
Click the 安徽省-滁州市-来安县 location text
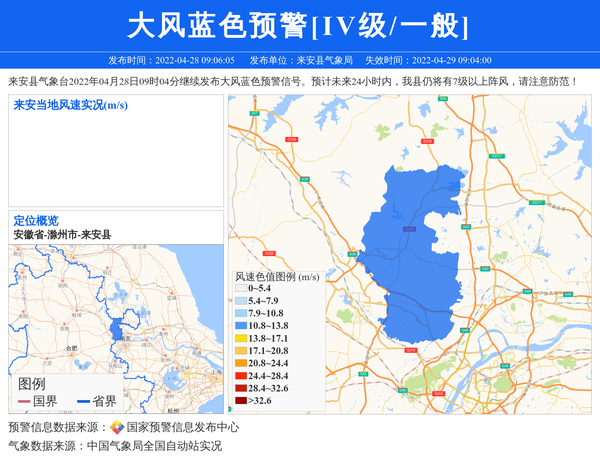tap(62, 235)
